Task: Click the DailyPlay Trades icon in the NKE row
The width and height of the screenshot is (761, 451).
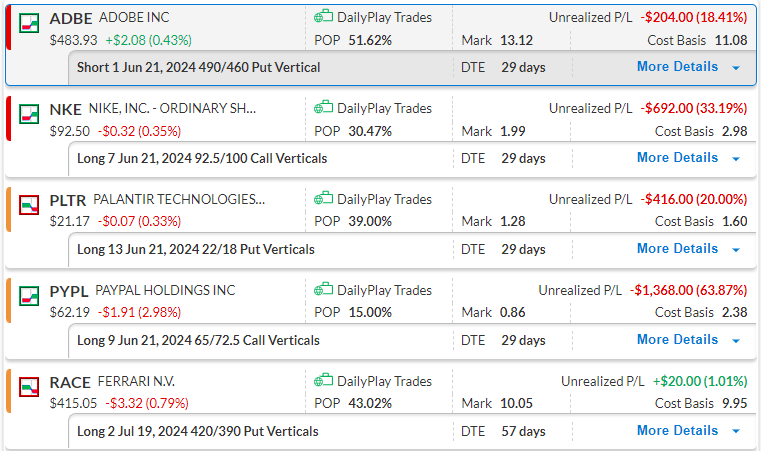Action: (x=323, y=107)
